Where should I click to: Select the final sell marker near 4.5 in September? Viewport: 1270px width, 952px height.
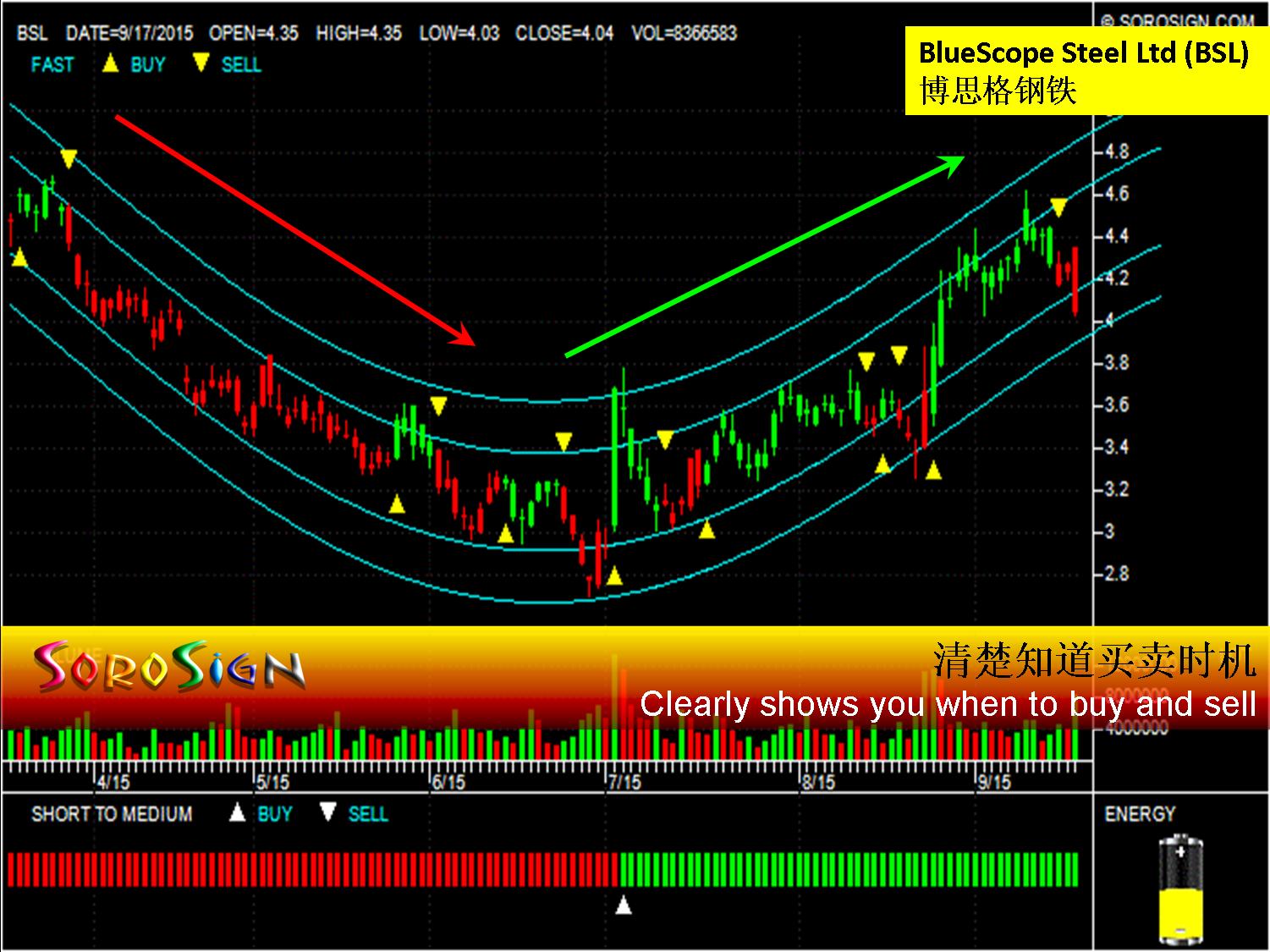[x=1058, y=207]
